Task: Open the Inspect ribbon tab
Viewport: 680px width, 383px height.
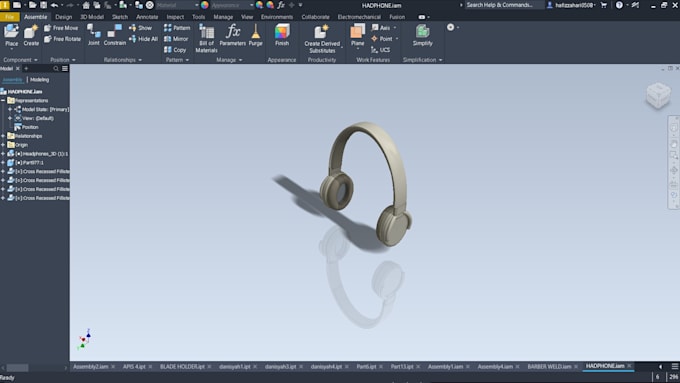Action: pyautogui.click(x=175, y=17)
